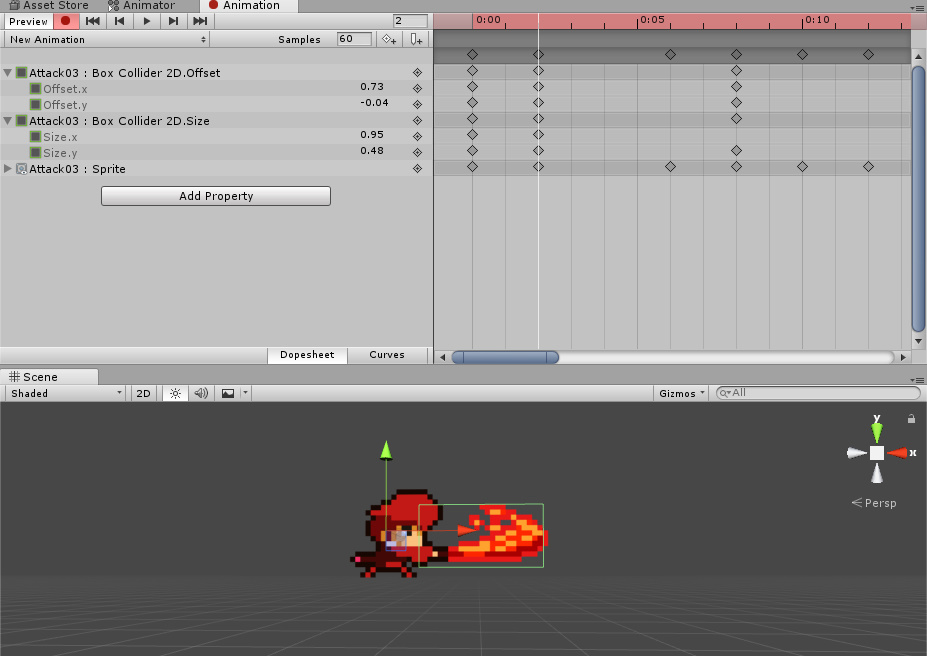Click keyframe menu diamond for Offset.x
This screenshot has height=656, width=927.
(417, 89)
